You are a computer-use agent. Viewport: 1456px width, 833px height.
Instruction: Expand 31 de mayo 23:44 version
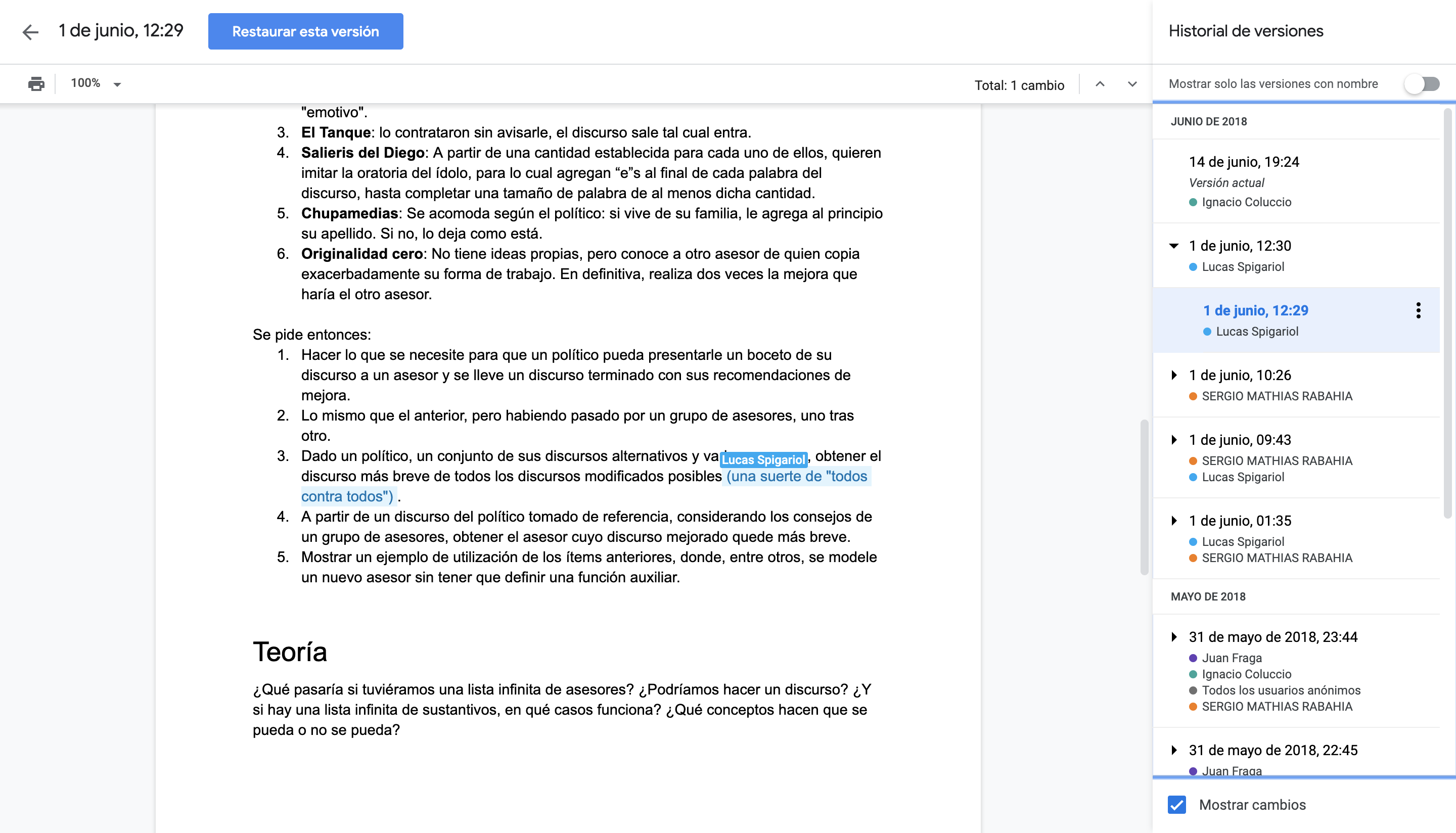click(1174, 637)
